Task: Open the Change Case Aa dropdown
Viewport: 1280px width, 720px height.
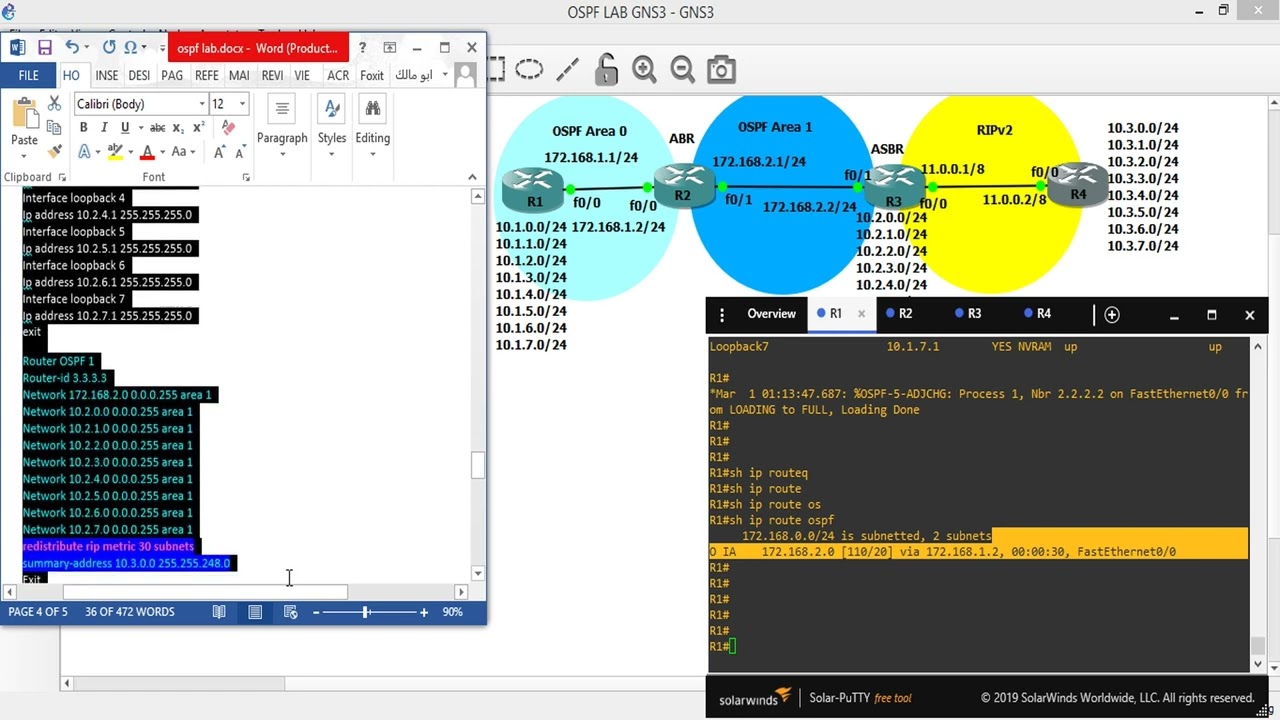Action: [181, 152]
